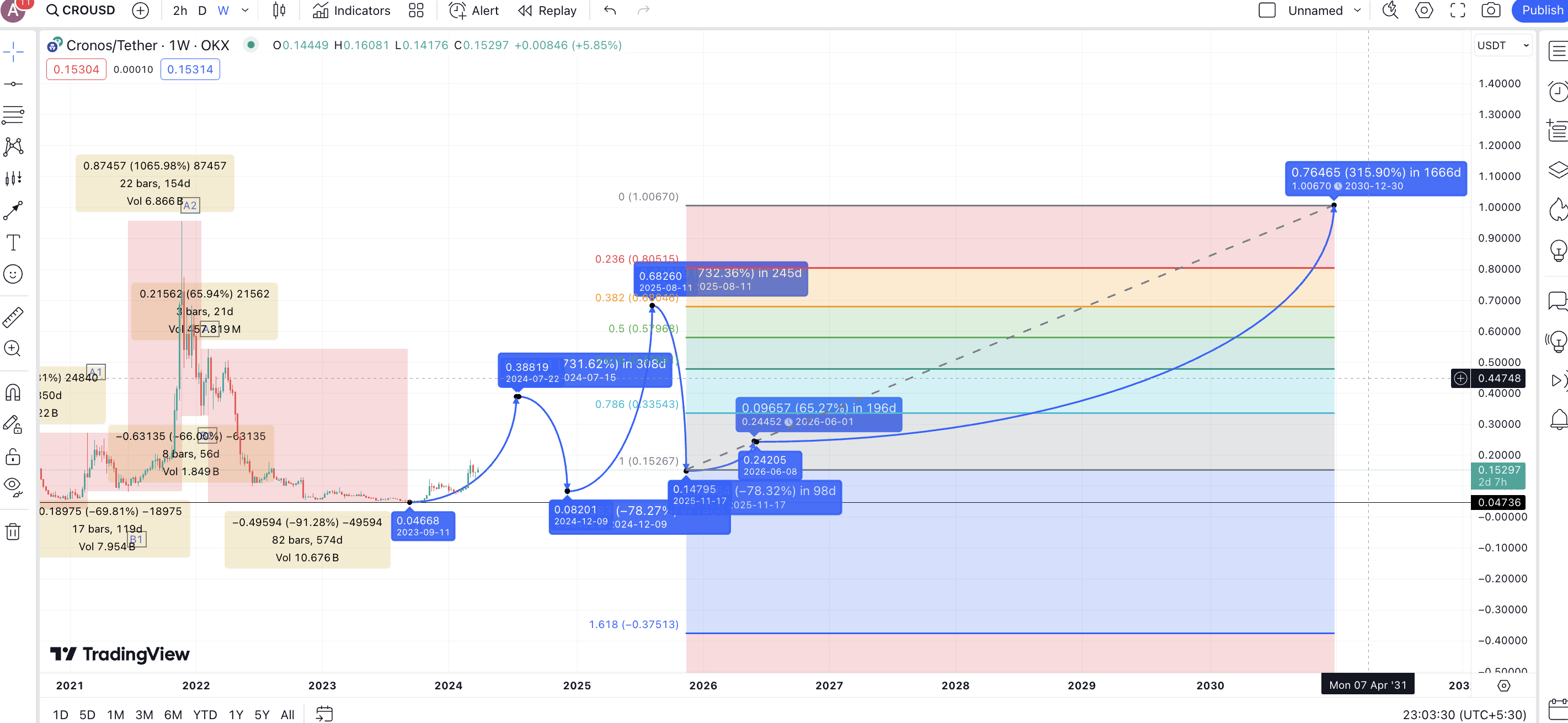Click the blue buy price 0.15314
1568x723 pixels.
(190, 70)
